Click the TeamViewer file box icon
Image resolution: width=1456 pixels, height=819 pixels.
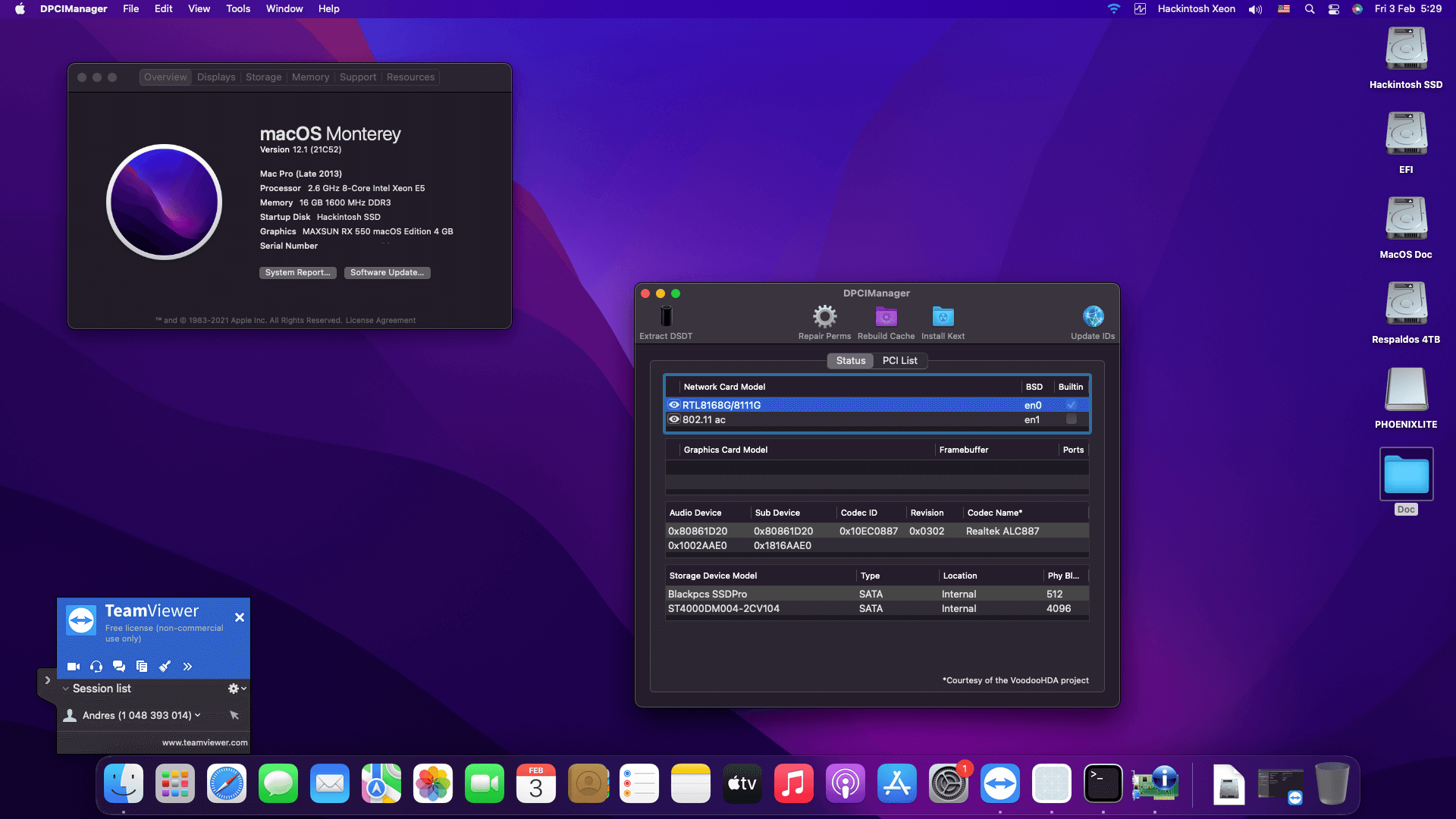coord(142,667)
